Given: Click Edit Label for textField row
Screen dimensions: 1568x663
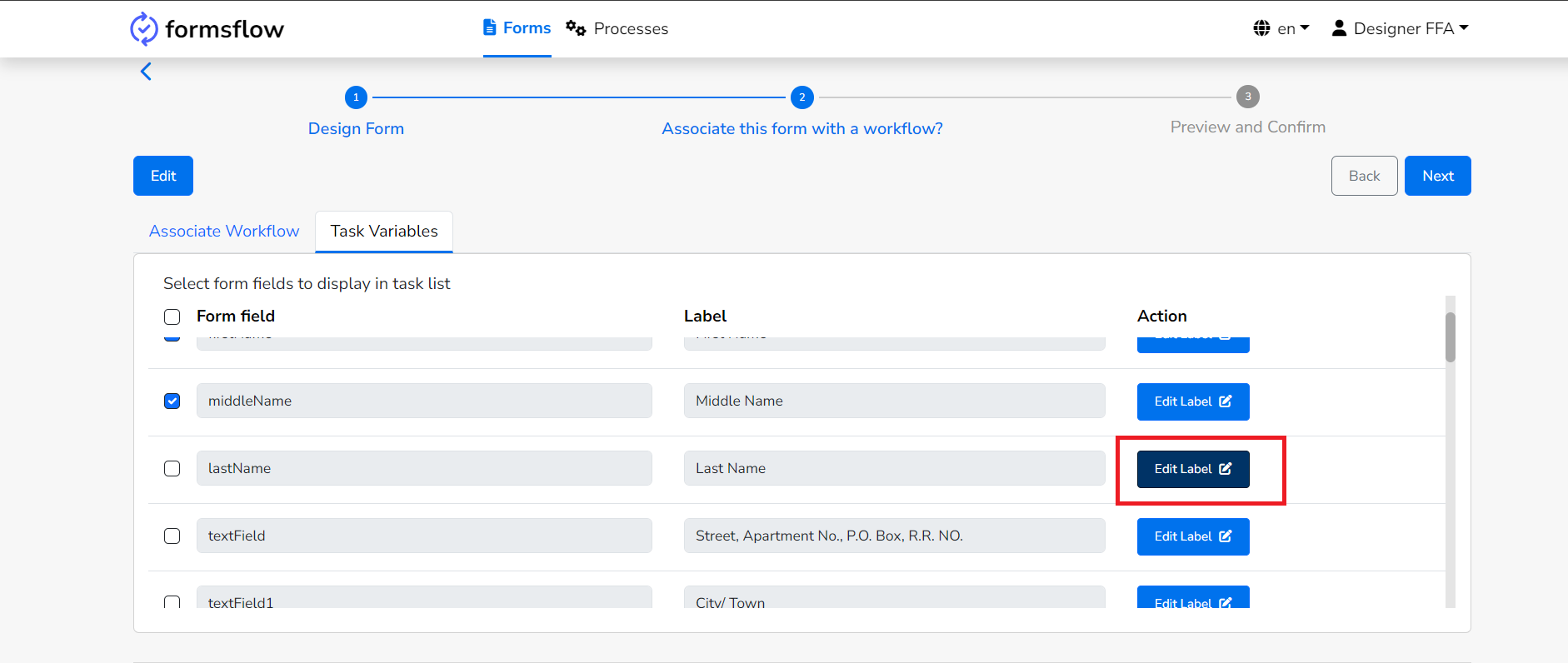Looking at the screenshot, I should click(x=1193, y=536).
